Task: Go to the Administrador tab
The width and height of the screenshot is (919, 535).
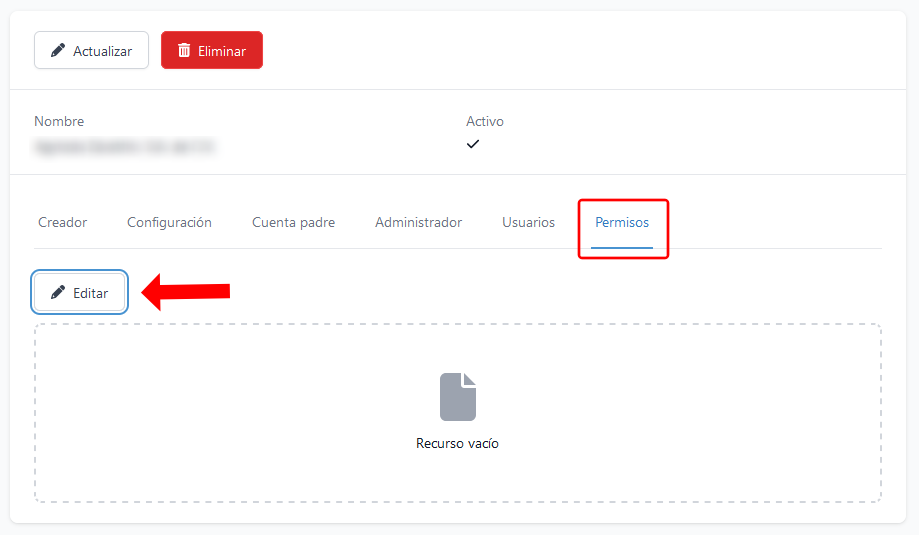Action: (418, 222)
